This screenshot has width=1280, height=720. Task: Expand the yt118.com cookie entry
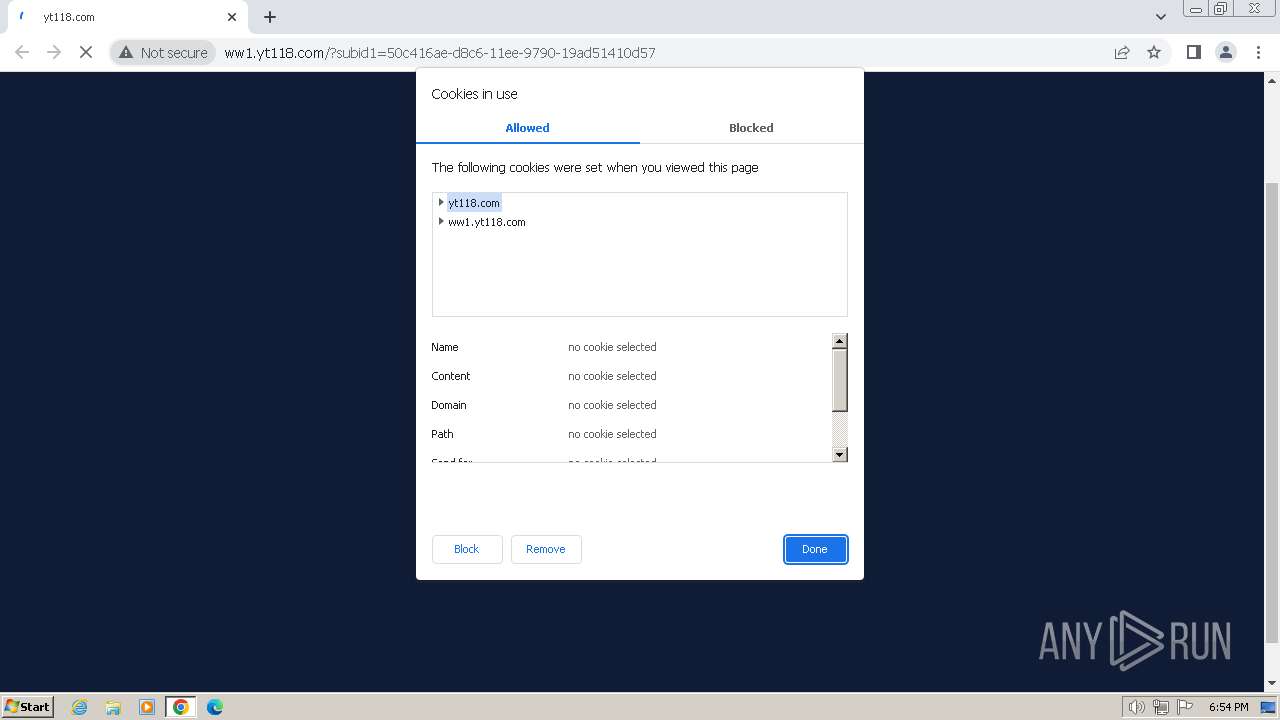(441, 202)
